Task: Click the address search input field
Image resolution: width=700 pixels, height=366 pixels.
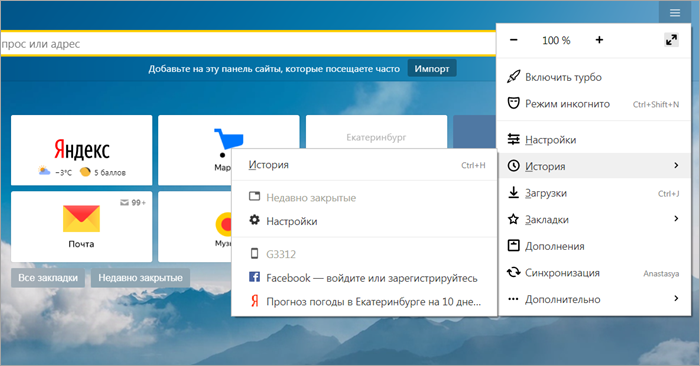Action: tap(248, 44)
